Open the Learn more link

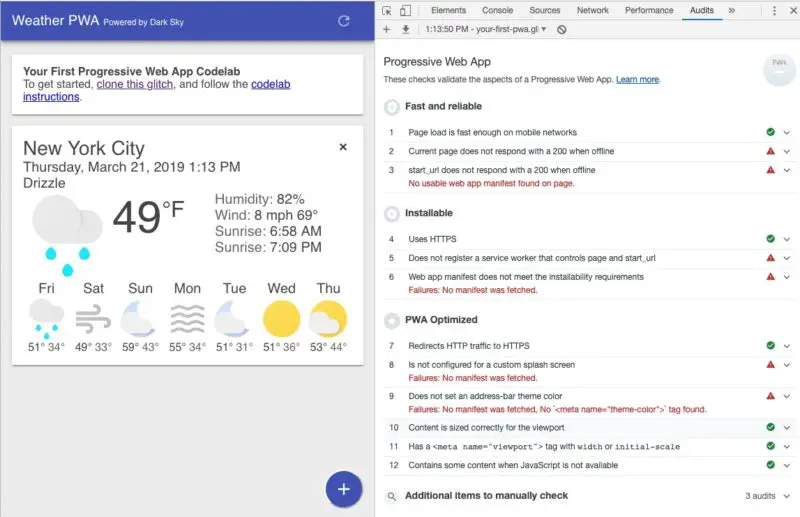637,80
